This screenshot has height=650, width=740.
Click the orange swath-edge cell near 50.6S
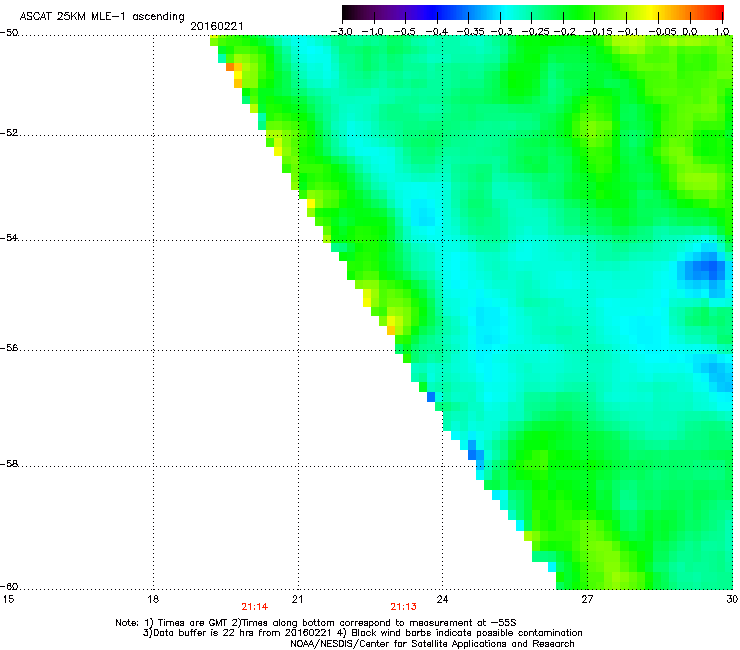coord(230,67)
